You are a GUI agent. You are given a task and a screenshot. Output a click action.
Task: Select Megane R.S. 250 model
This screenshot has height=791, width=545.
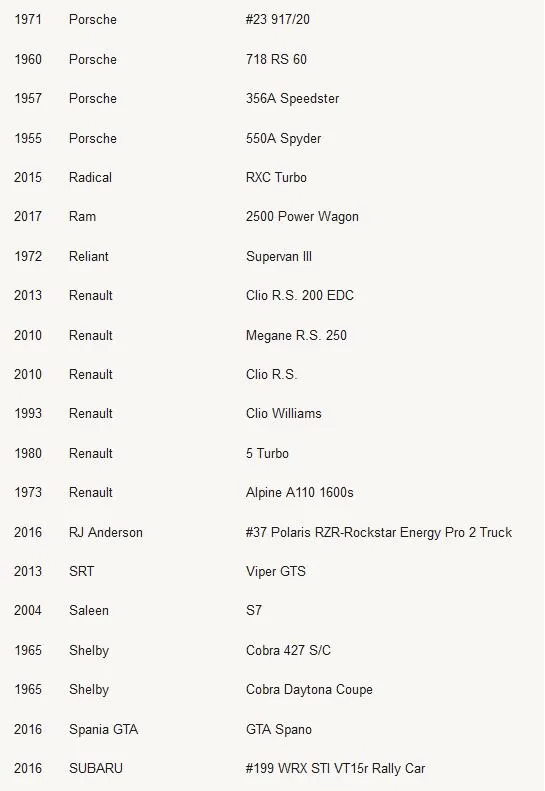pyautogui.click(x=296, y=335)
